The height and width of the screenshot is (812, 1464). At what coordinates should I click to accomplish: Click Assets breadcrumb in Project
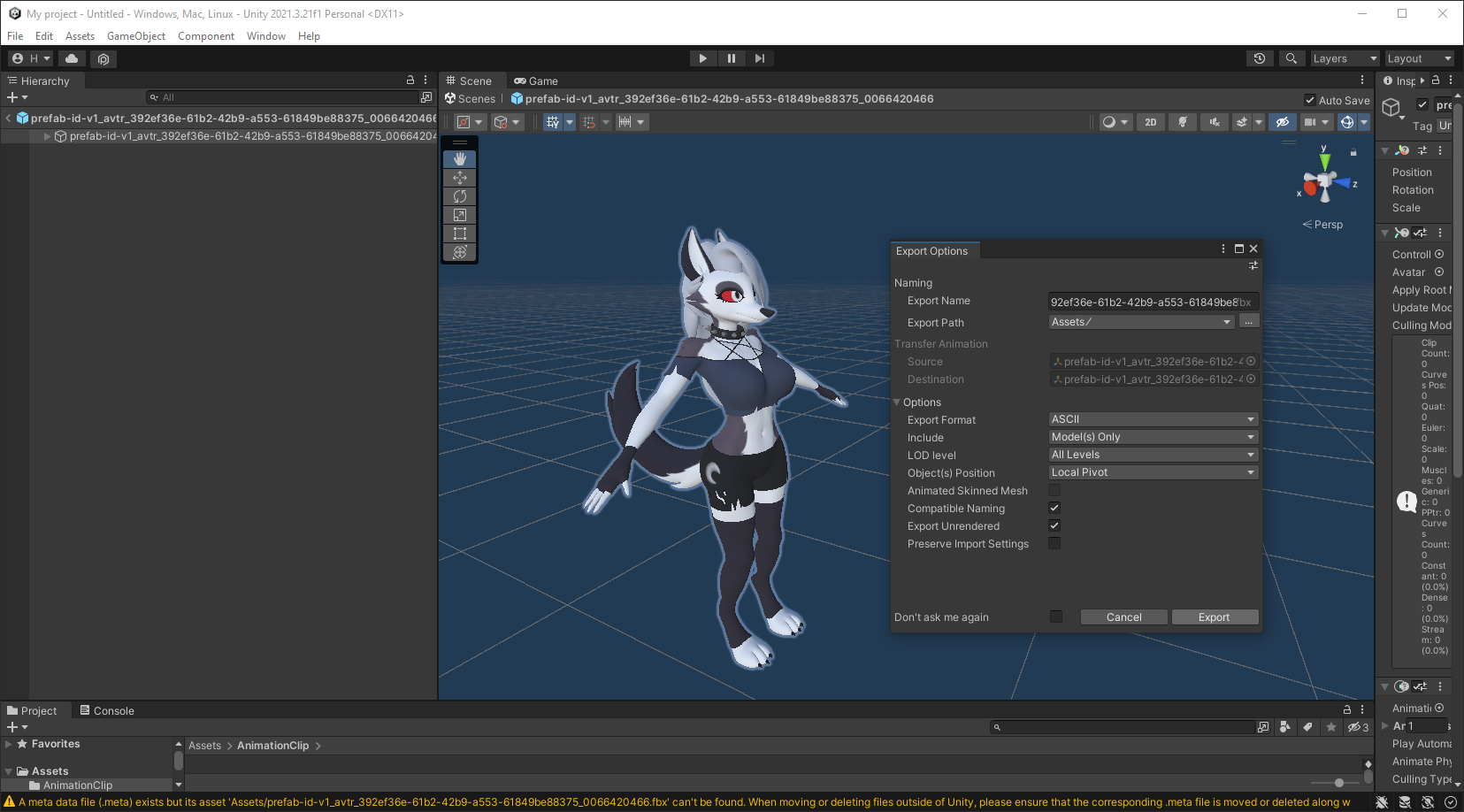coord(204,746)
